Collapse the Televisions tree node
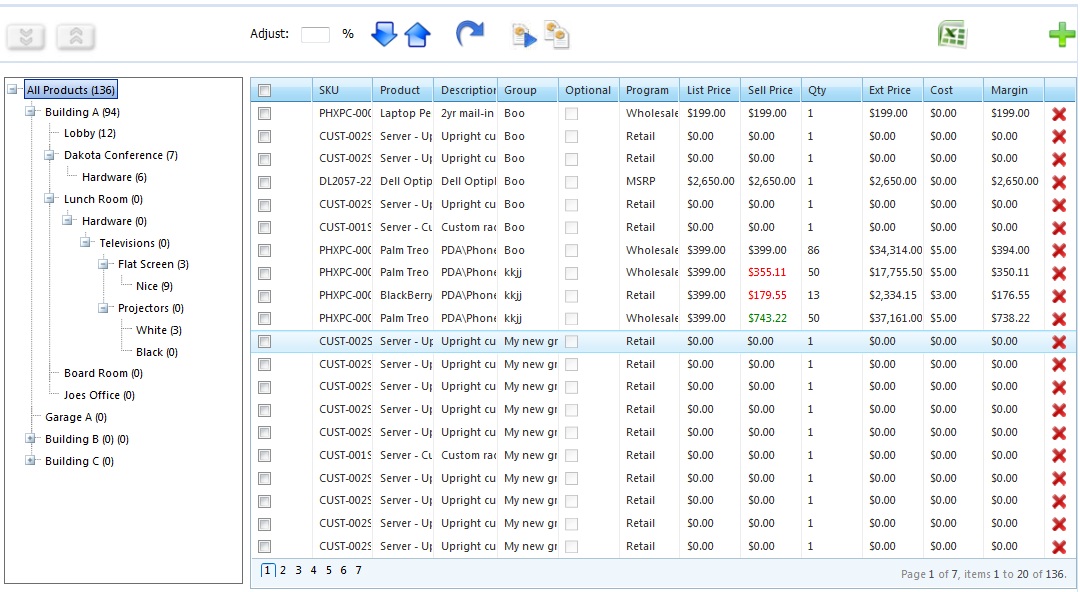This screenshot has width=1080, height=592. (x=86, y=243)
